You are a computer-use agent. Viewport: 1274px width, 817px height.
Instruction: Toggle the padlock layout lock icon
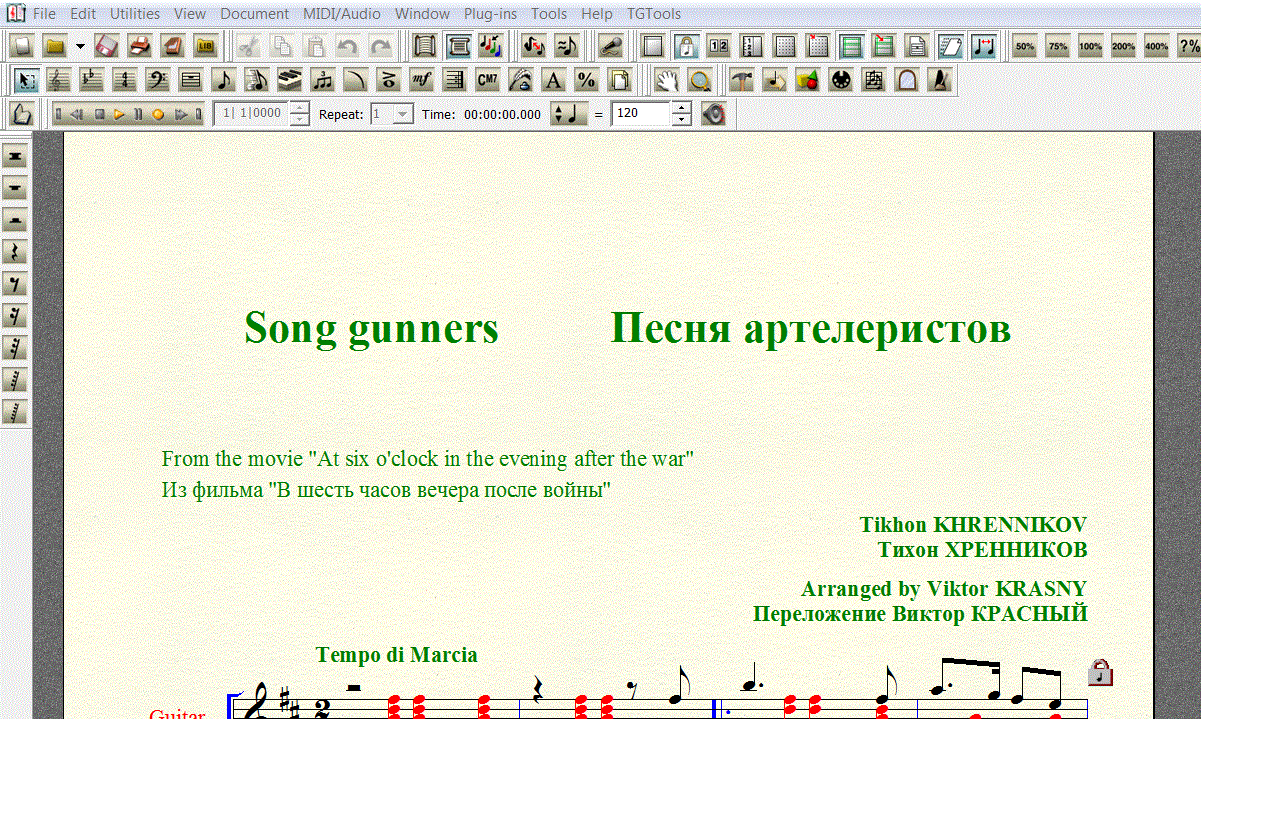tap(686, 46)
